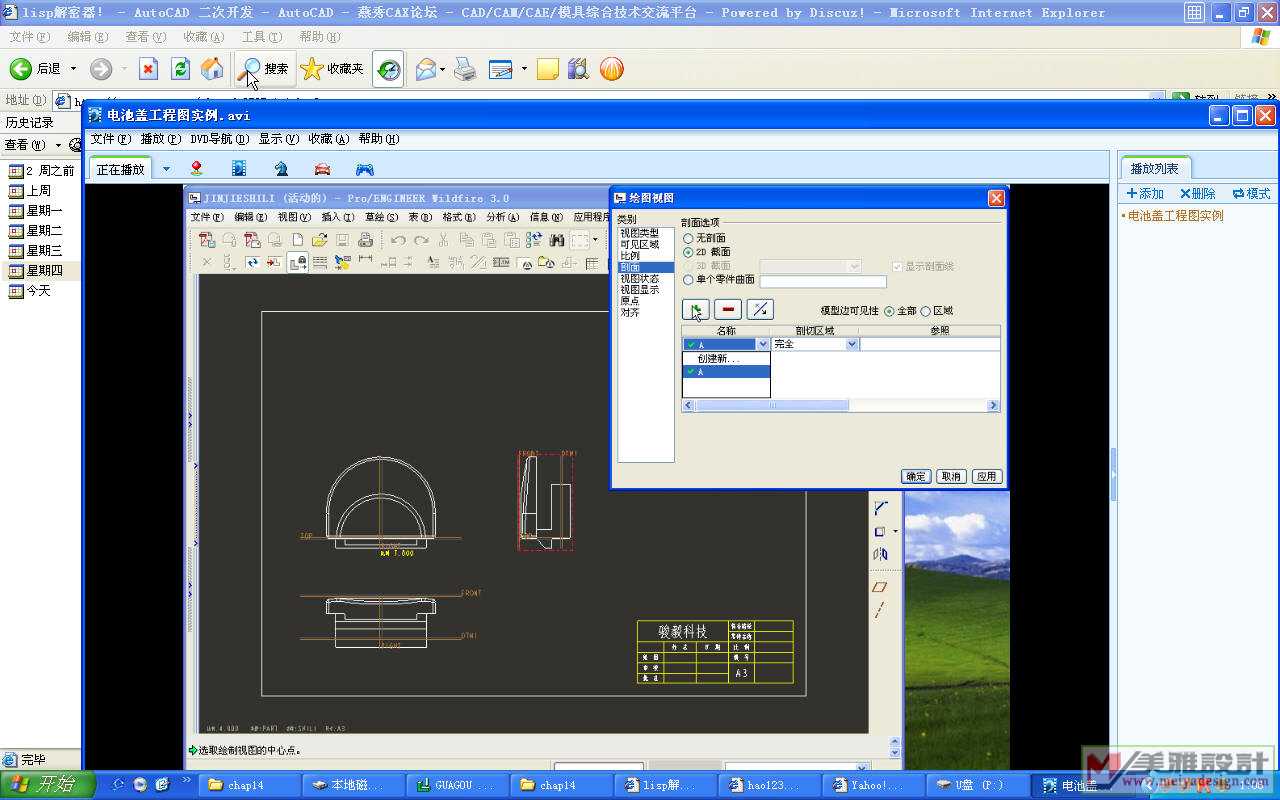Open the 插入 menu in Pro/ENGINEER
The height and width of the screenshot is (800, 1280).
coord(337,217)
